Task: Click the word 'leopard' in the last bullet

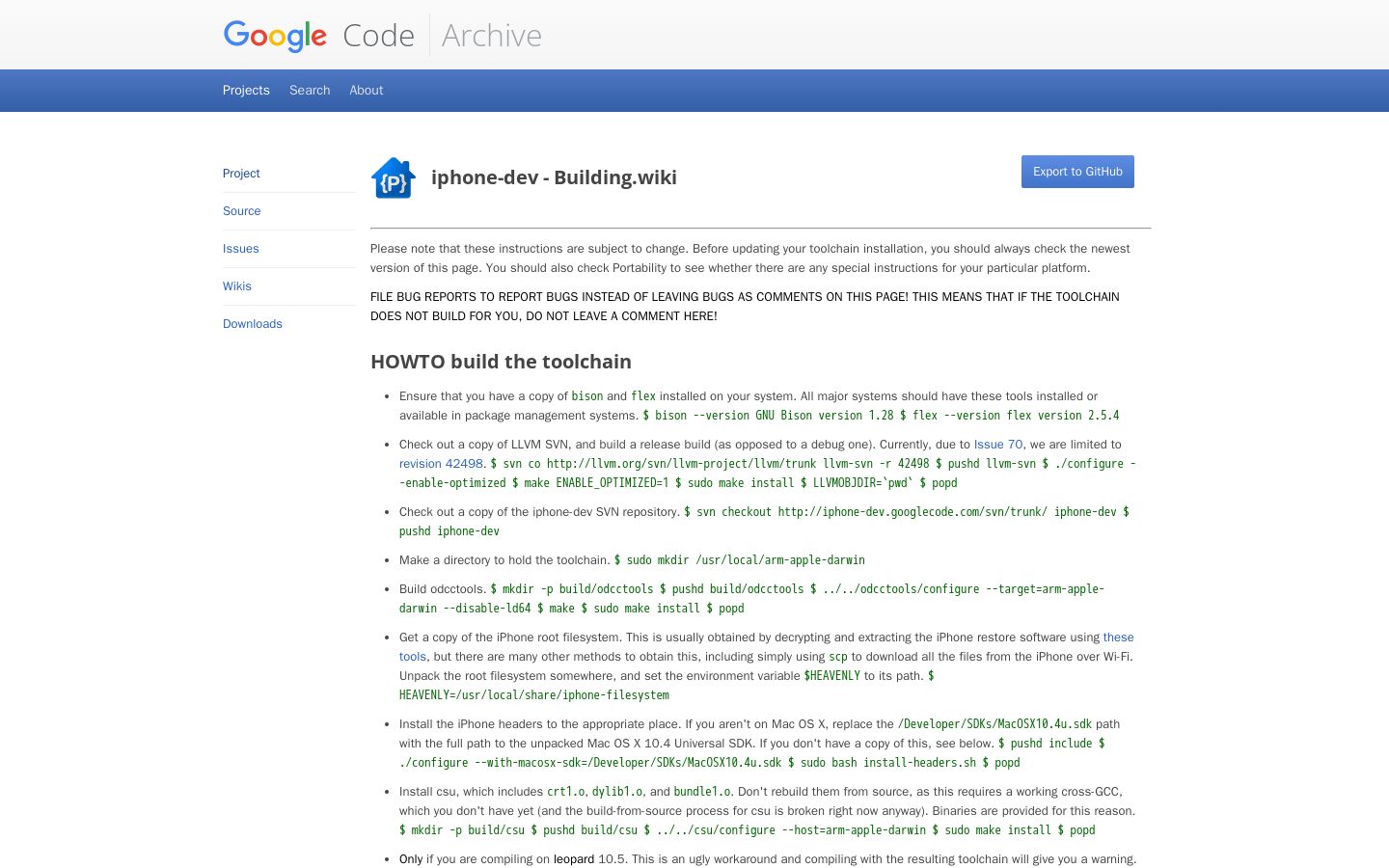Action: [x=574, y=859]
